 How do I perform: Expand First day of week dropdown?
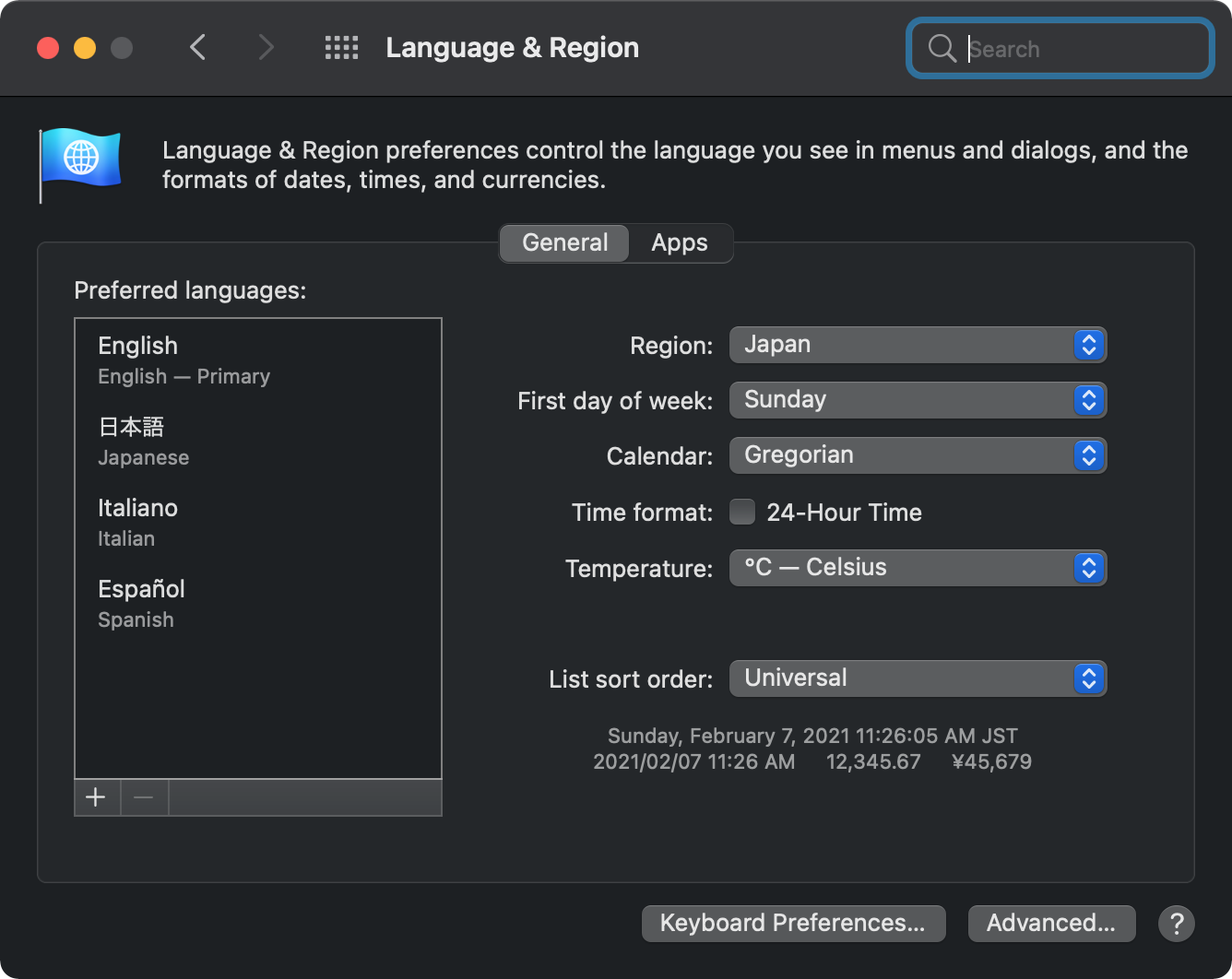[x=918, y=400]
